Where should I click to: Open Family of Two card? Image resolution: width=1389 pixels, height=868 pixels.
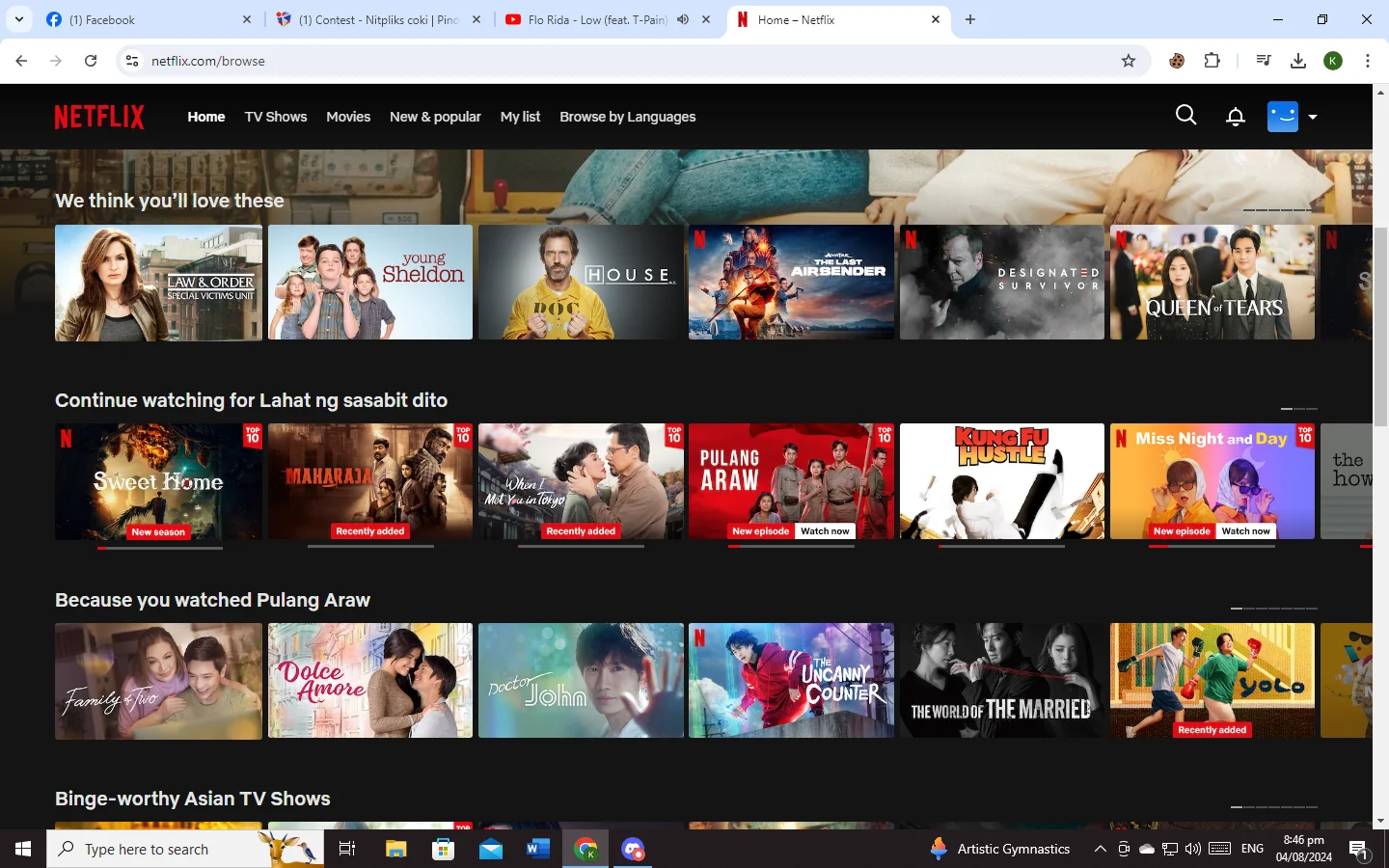pyautogui.click(x=158, y=681)
